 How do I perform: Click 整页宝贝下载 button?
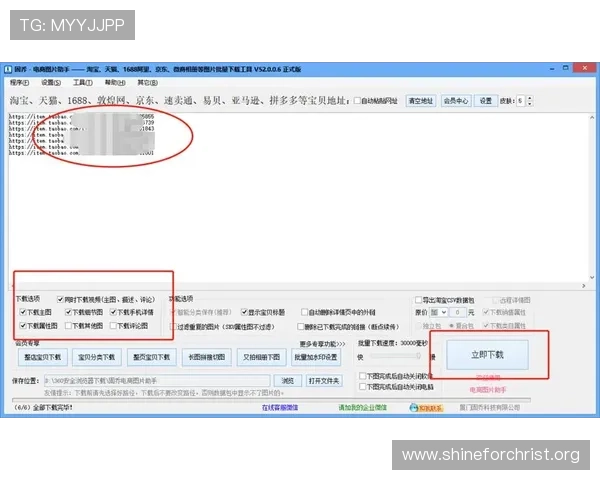click(152, 357)
